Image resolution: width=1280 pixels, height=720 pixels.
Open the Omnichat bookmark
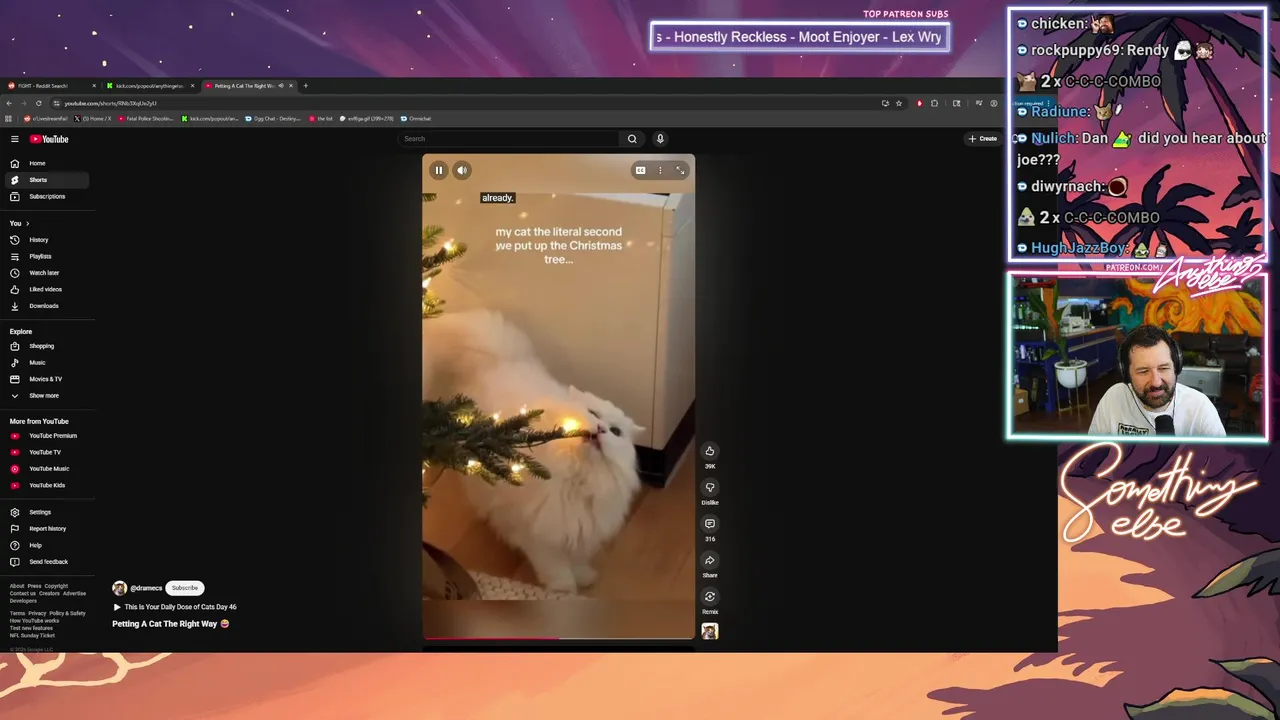click(417, 118)
